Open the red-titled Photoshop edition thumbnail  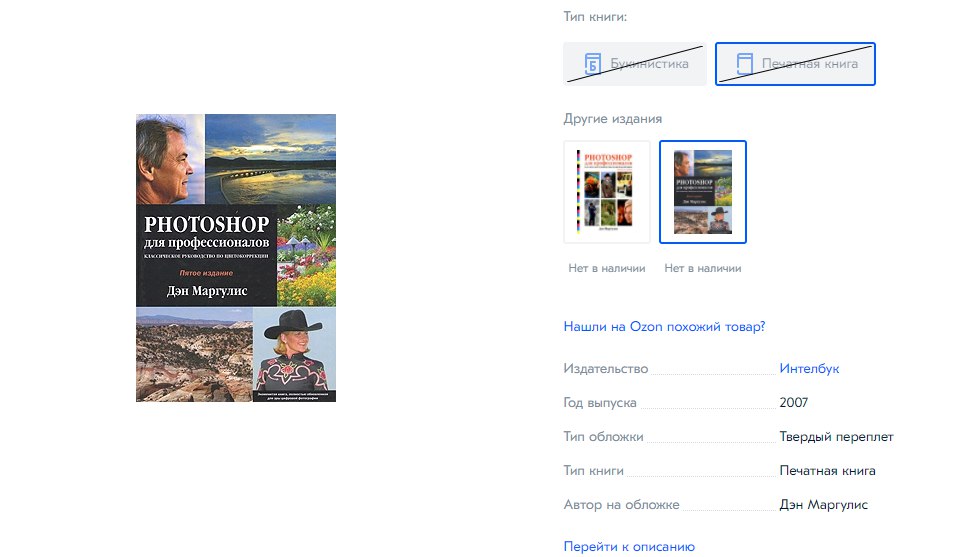[x=607, y=192]
